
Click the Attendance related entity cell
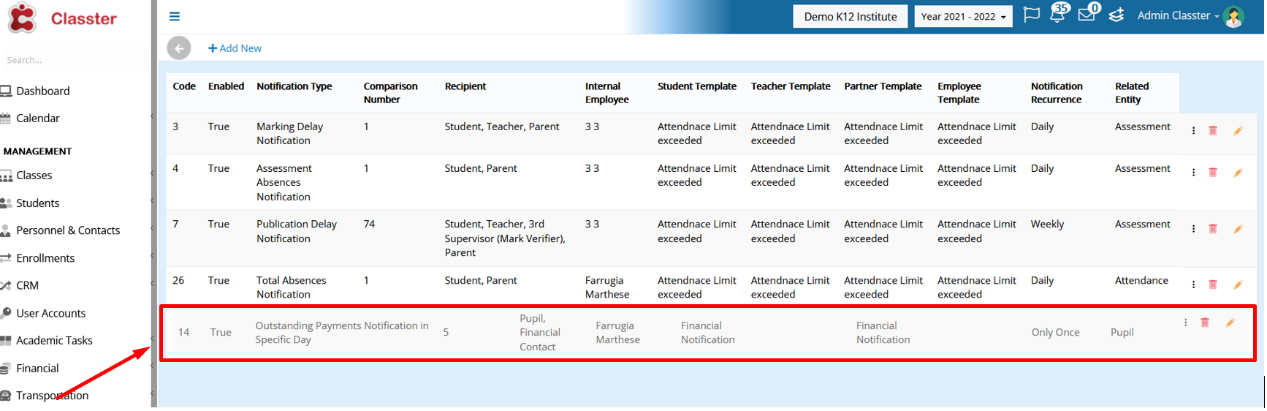1142,281
